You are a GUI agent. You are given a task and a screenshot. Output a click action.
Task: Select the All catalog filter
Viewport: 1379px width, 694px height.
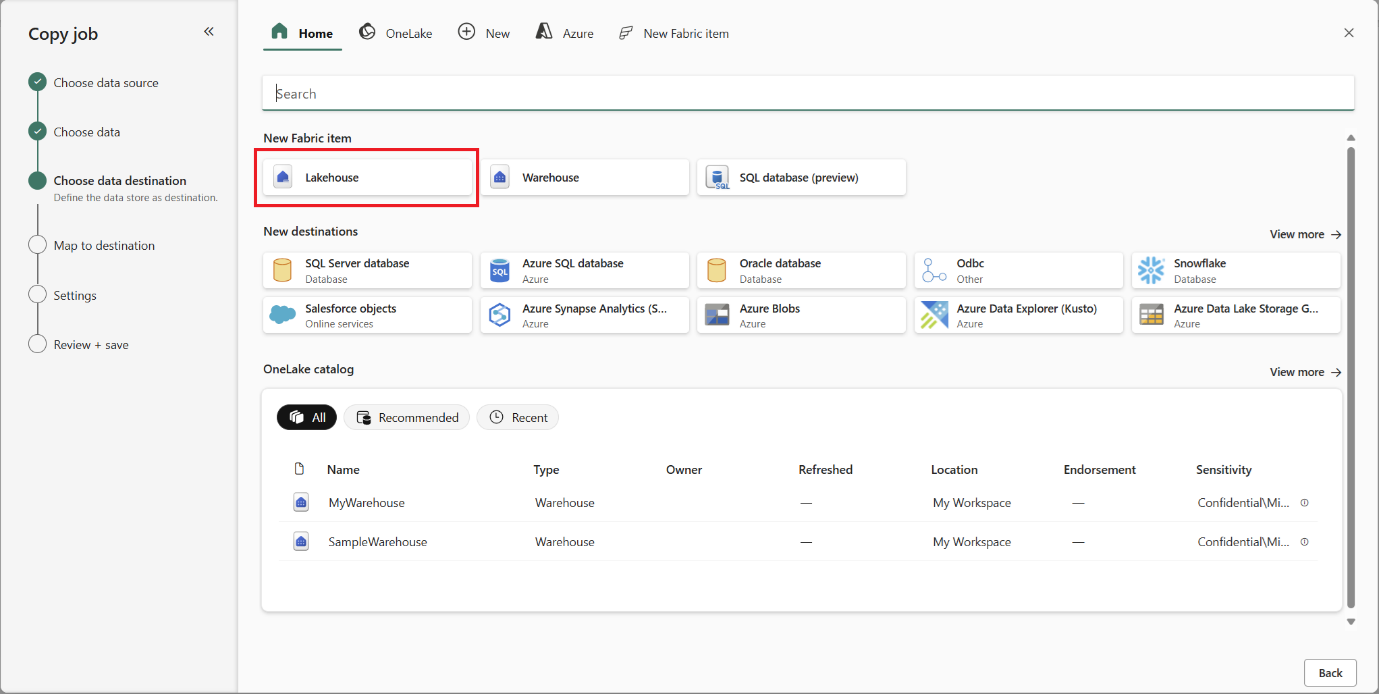click(307, 417)
